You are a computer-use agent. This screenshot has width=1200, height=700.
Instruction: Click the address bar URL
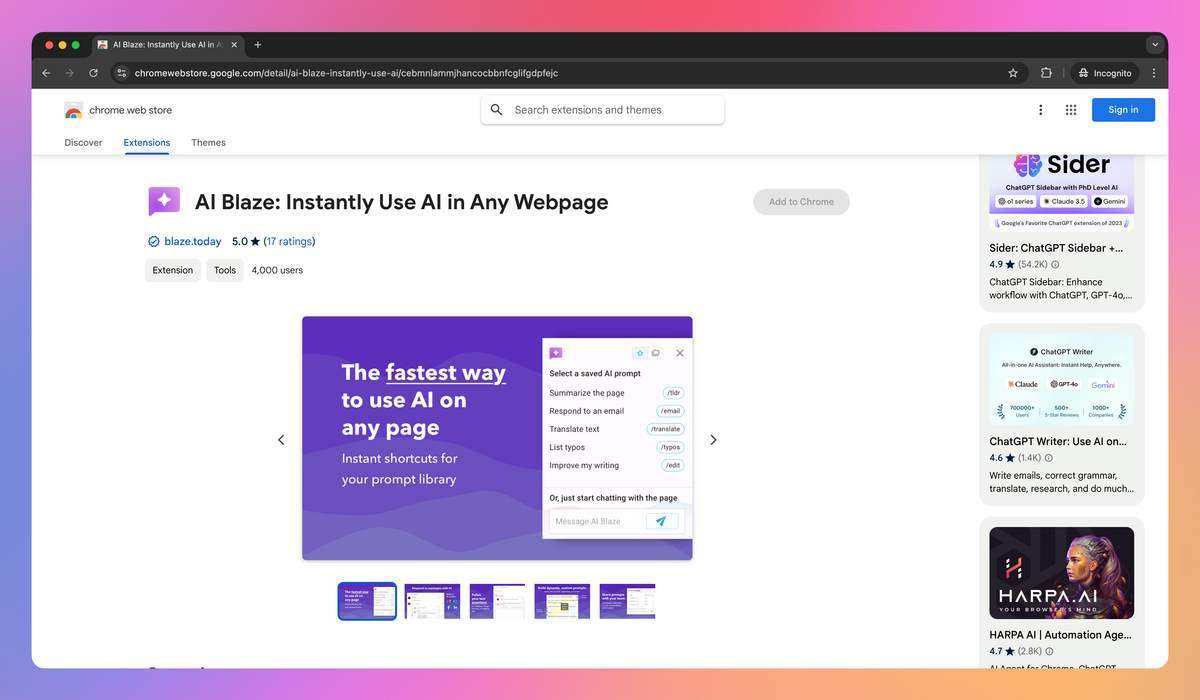click(346, 73)
